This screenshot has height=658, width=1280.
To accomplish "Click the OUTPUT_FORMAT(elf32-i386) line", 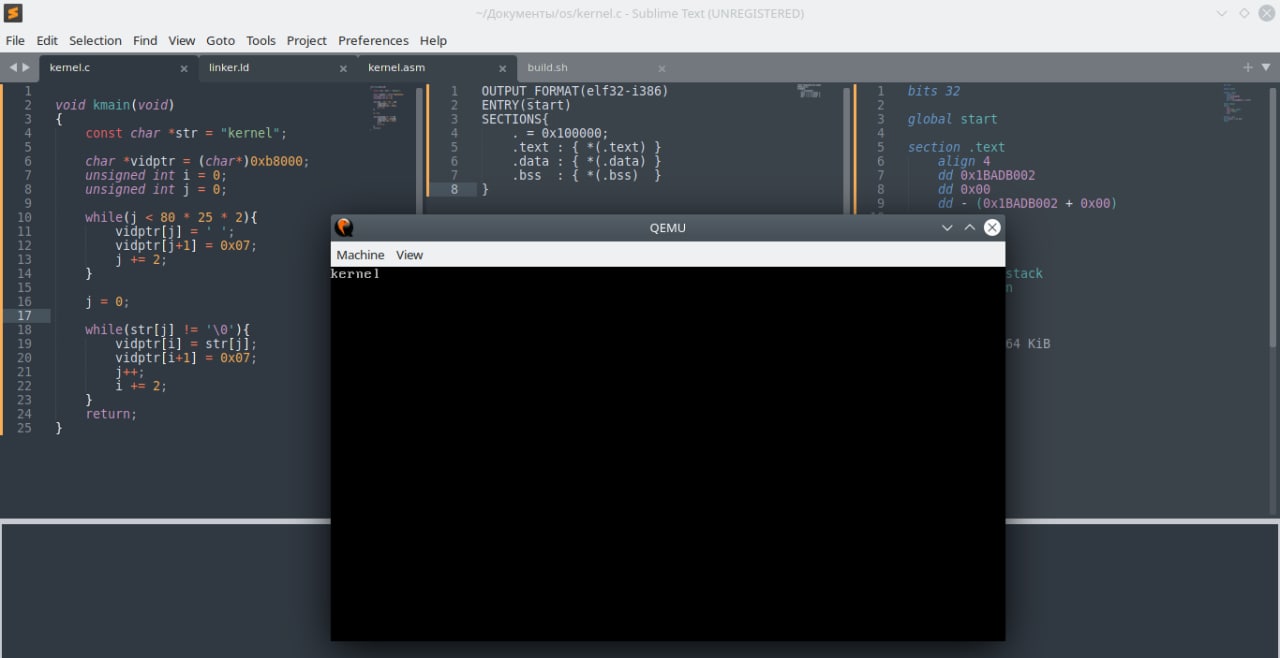I will (575, 91).
